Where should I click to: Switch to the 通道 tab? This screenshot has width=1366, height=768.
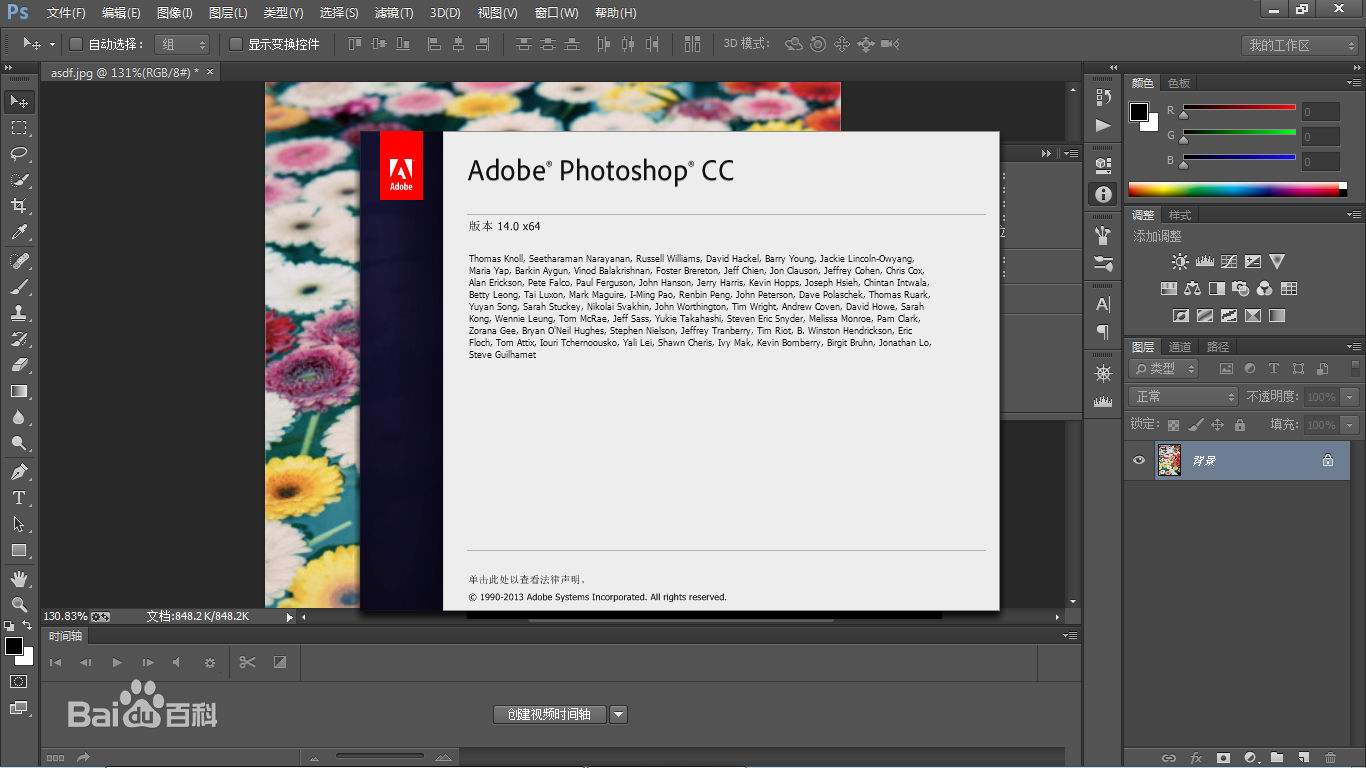tap(1180, 347)
